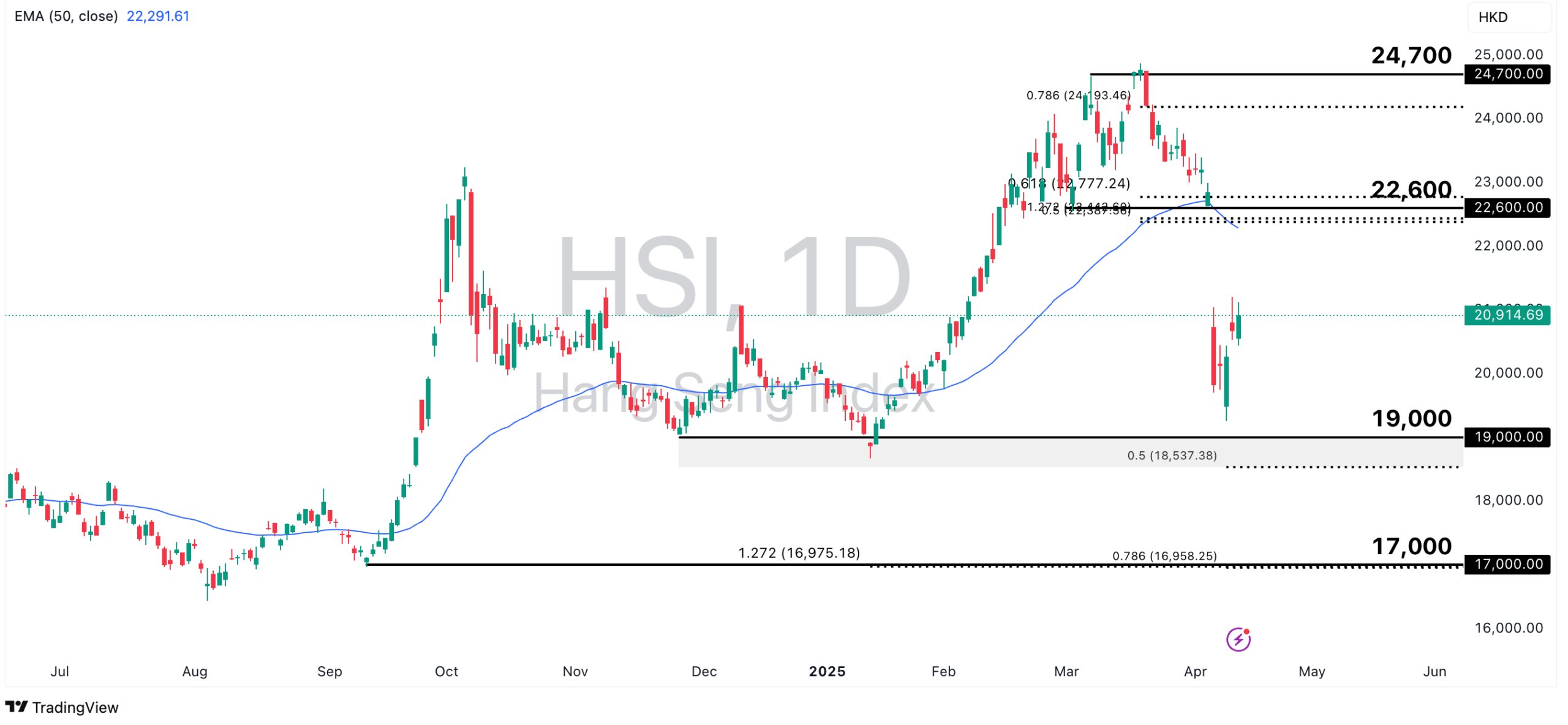Image resolution: width=1568 pixels, height=725 pixels.
Task: Click the TradingView logo
Action: (x=17, y=707)
